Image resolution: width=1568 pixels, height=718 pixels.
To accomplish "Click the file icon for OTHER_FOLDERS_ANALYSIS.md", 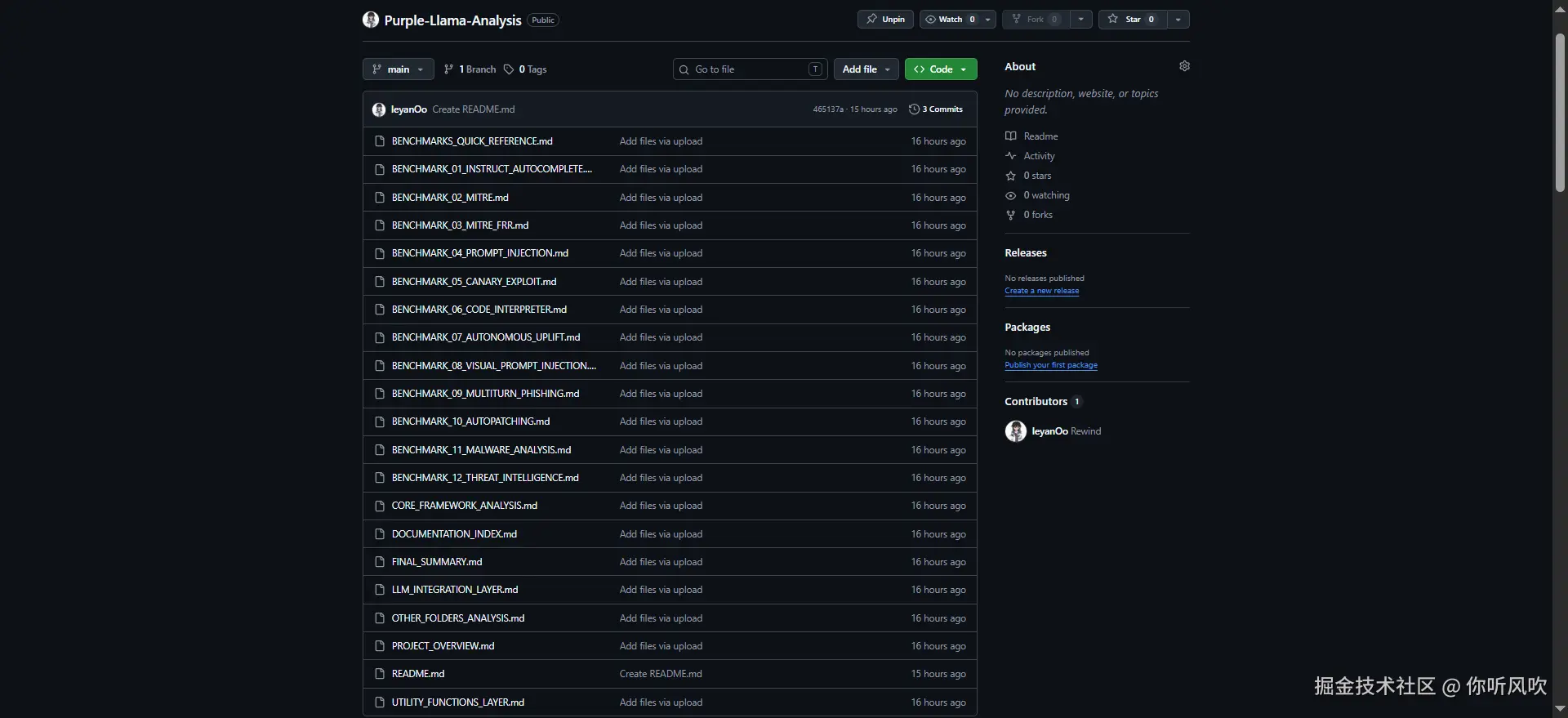I will tap(379, 618).
